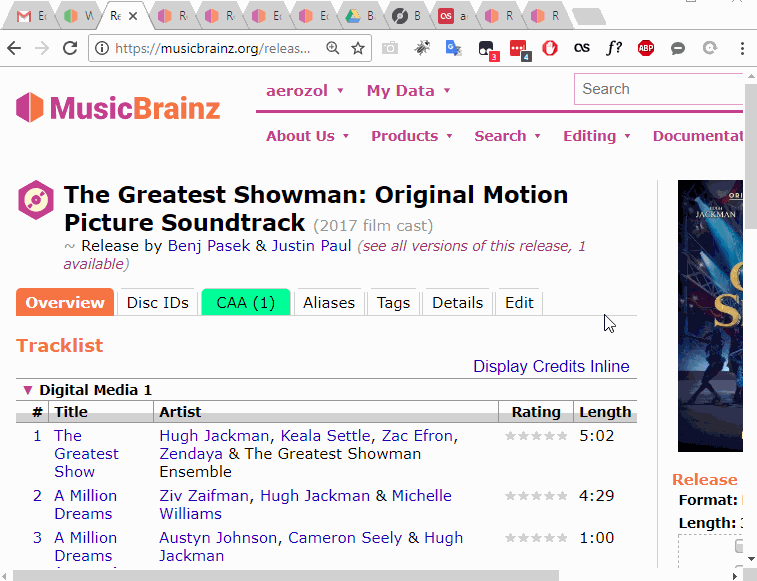Expand the Search navigation menu

pyautogui.click(x=507, y=136)
